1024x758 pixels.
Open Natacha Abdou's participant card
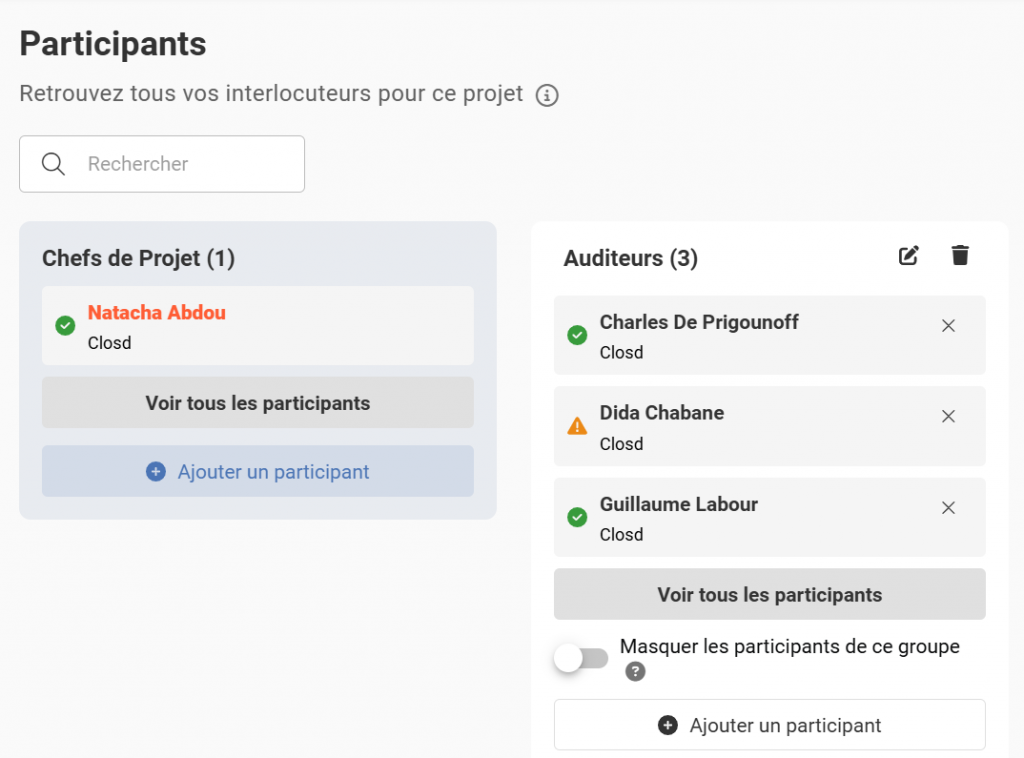(257, 326)
